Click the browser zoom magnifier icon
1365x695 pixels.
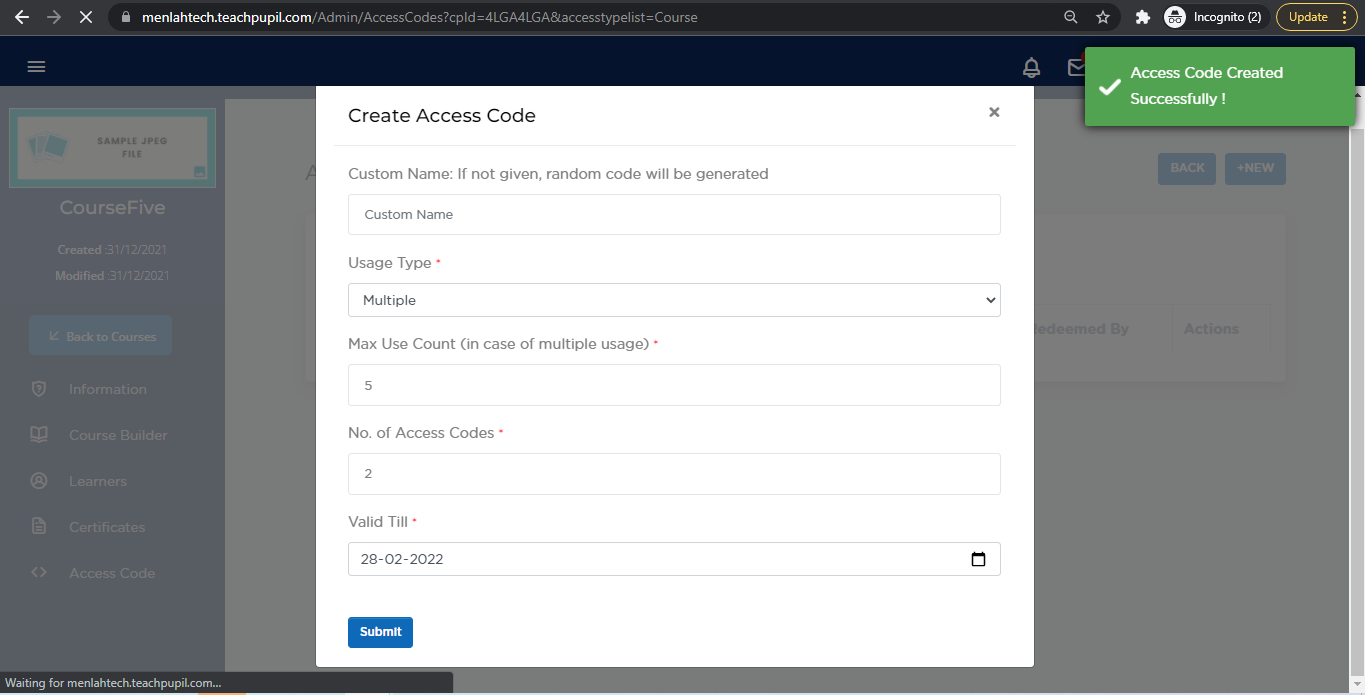[x=1071, y=17]
